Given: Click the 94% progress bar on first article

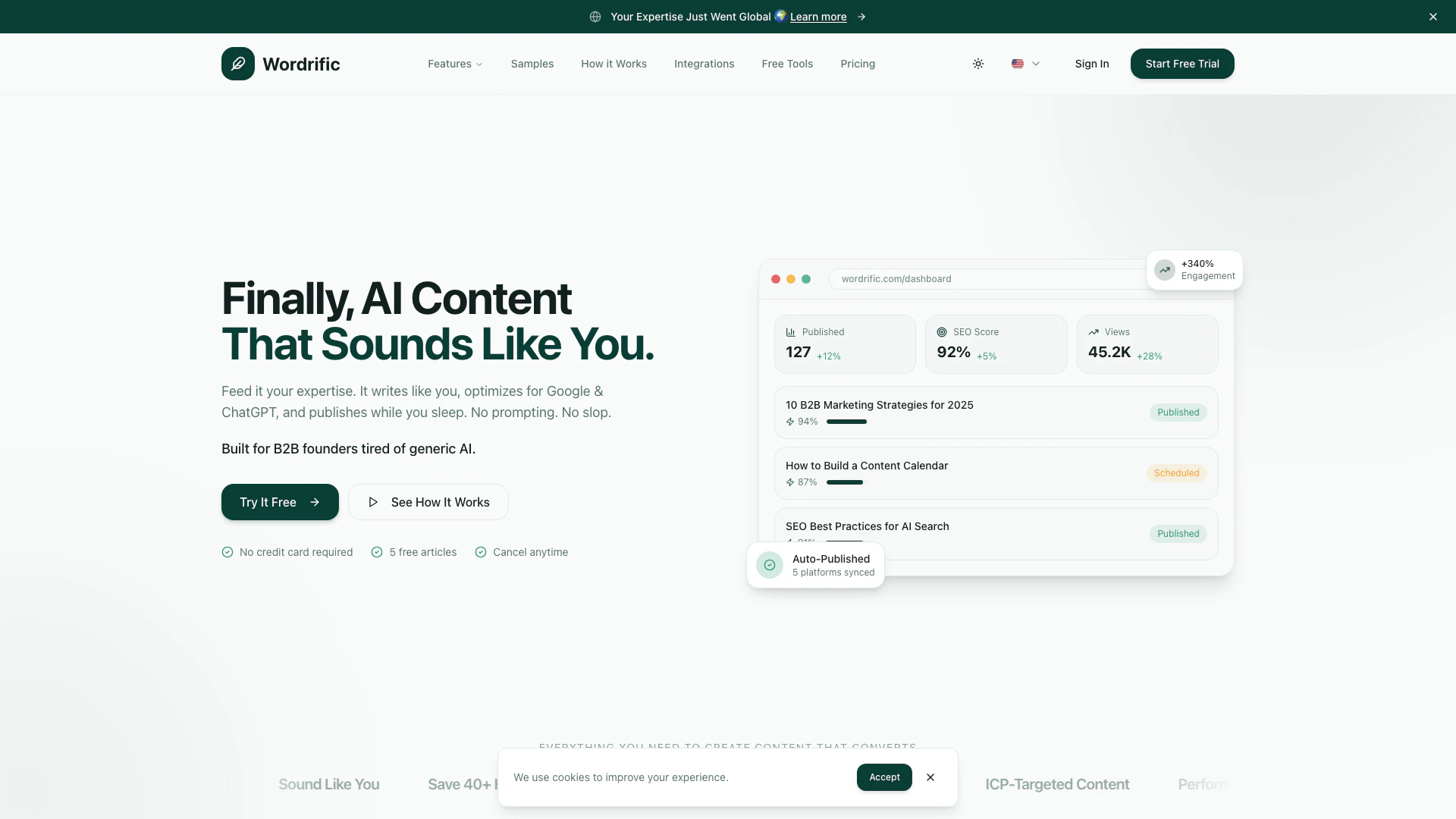Looking at the screenshot, I should (x=846, y=422).
